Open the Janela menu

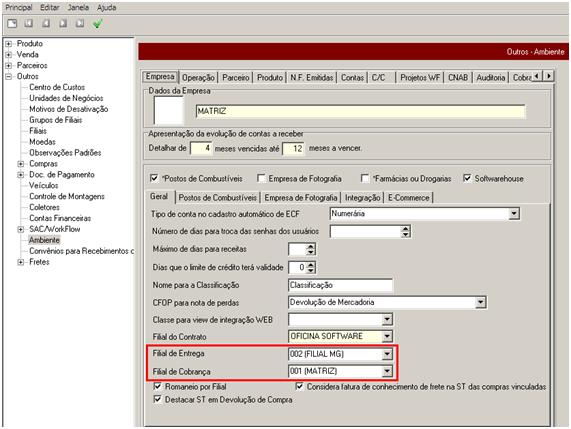pos(78,7)
